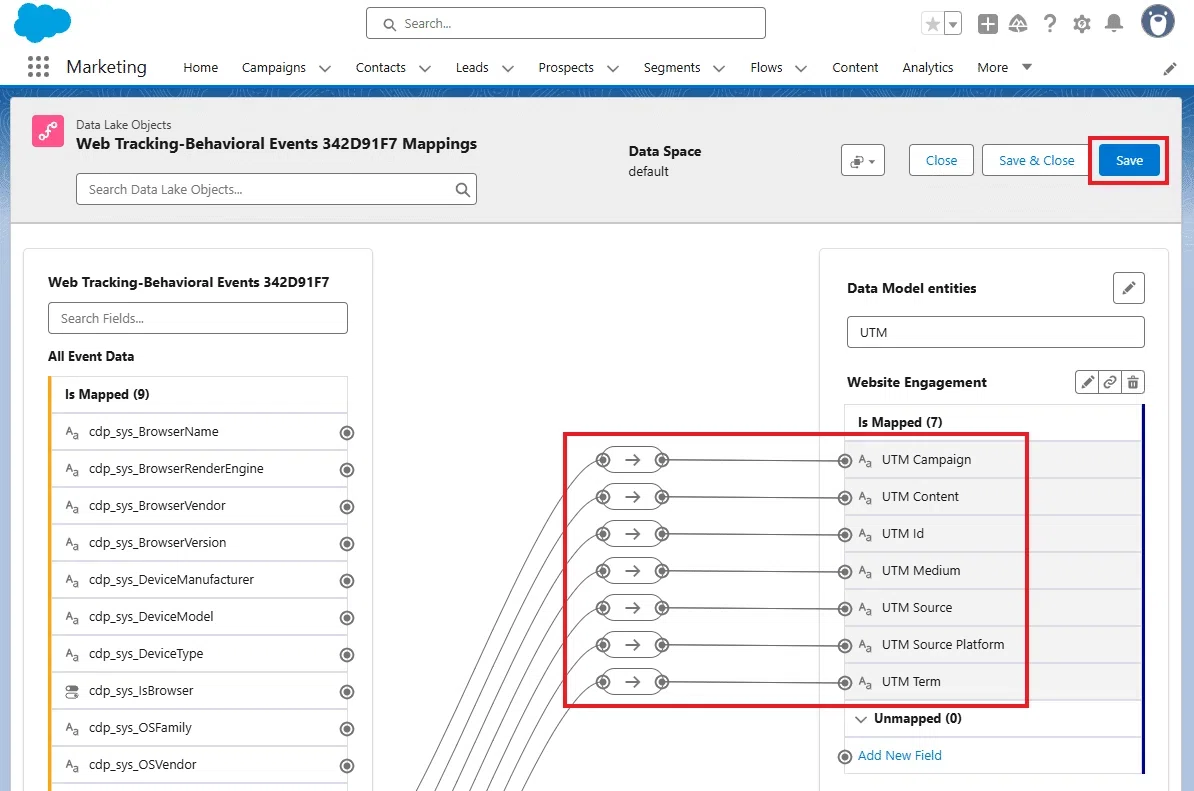Click the node beside Add New Field
Image resolution: width=1194 pixels, height=791 pixels.
point(844,757)
